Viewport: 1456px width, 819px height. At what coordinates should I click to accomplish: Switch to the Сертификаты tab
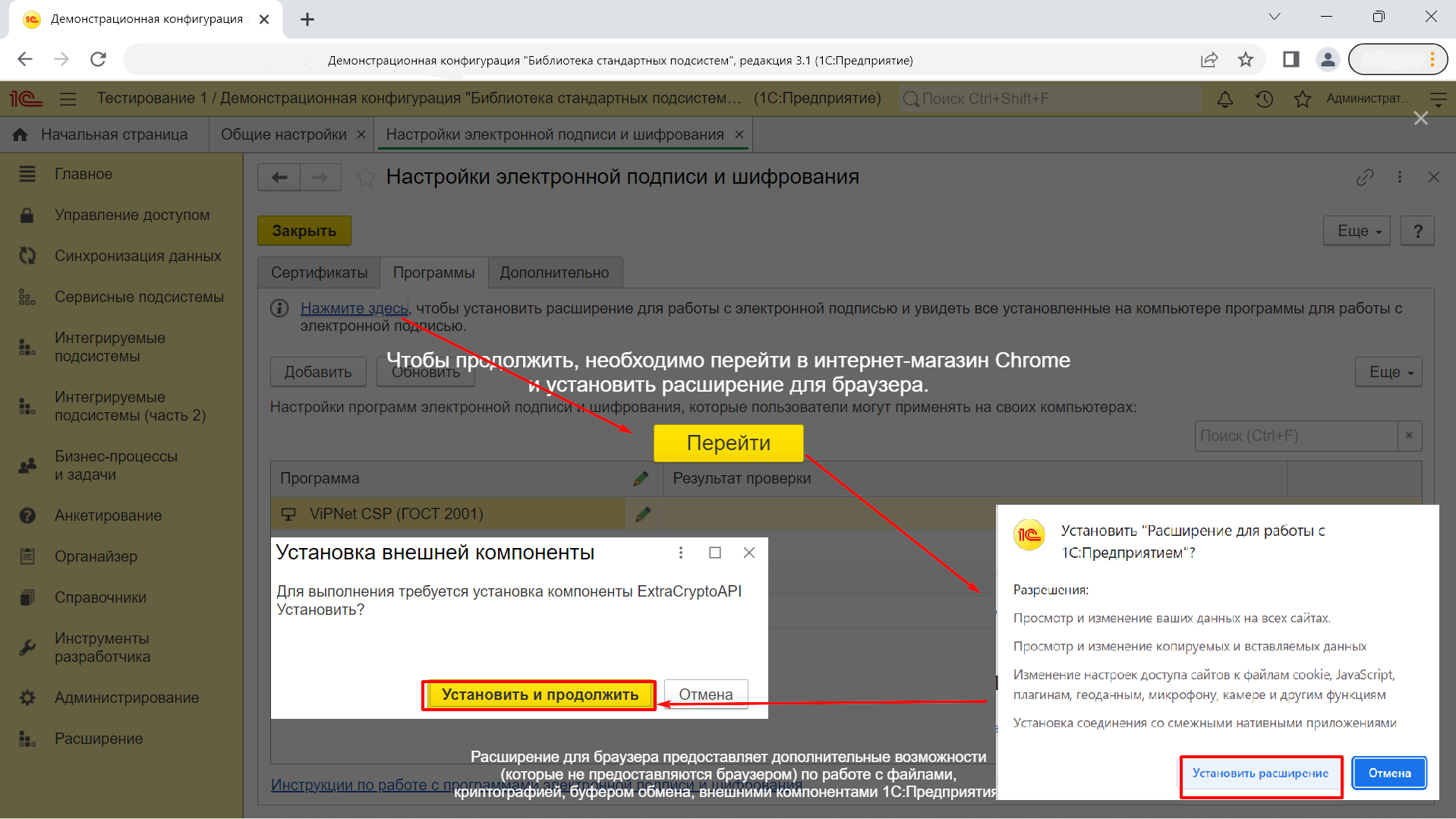pos(319,272)
